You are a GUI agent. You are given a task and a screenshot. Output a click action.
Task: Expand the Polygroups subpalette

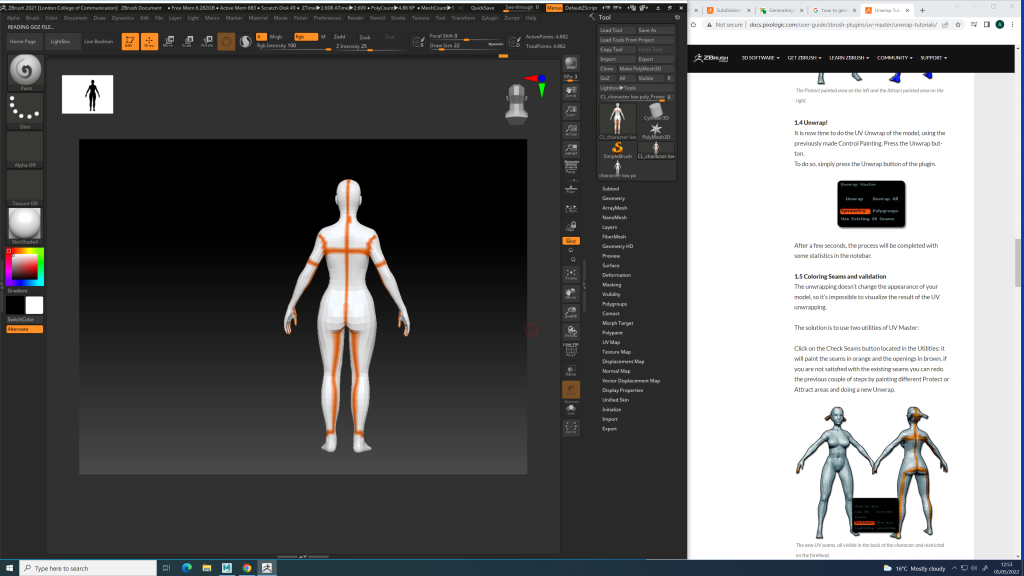[x=615, y=304]
